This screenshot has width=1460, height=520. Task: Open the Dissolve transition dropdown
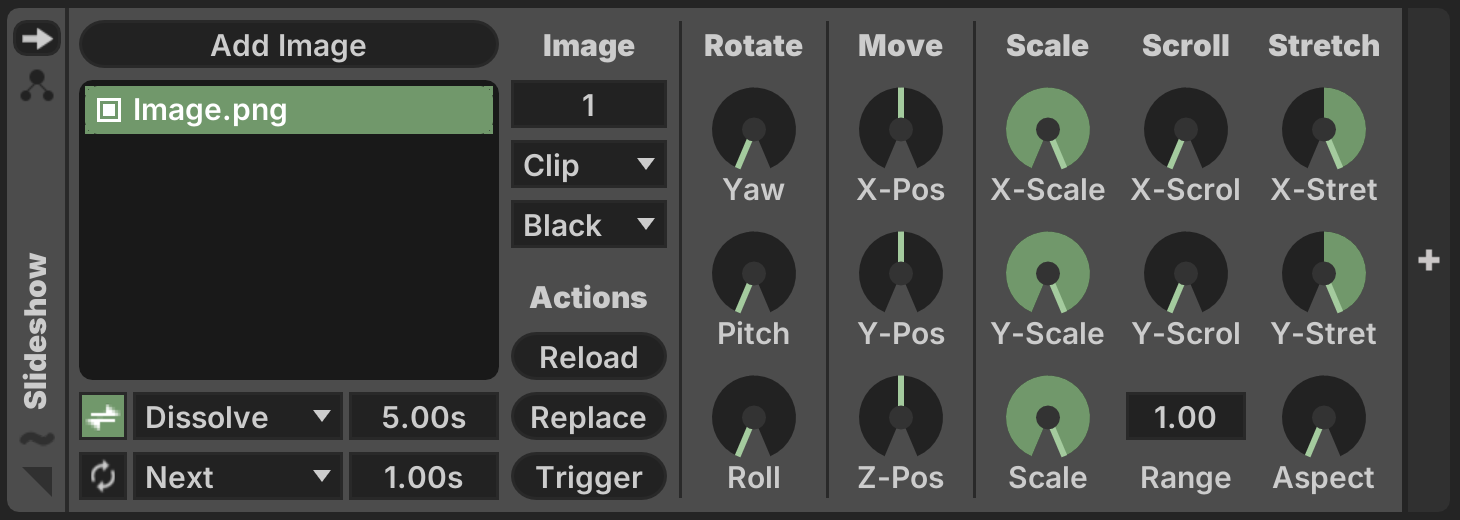[x=237, y=417]
